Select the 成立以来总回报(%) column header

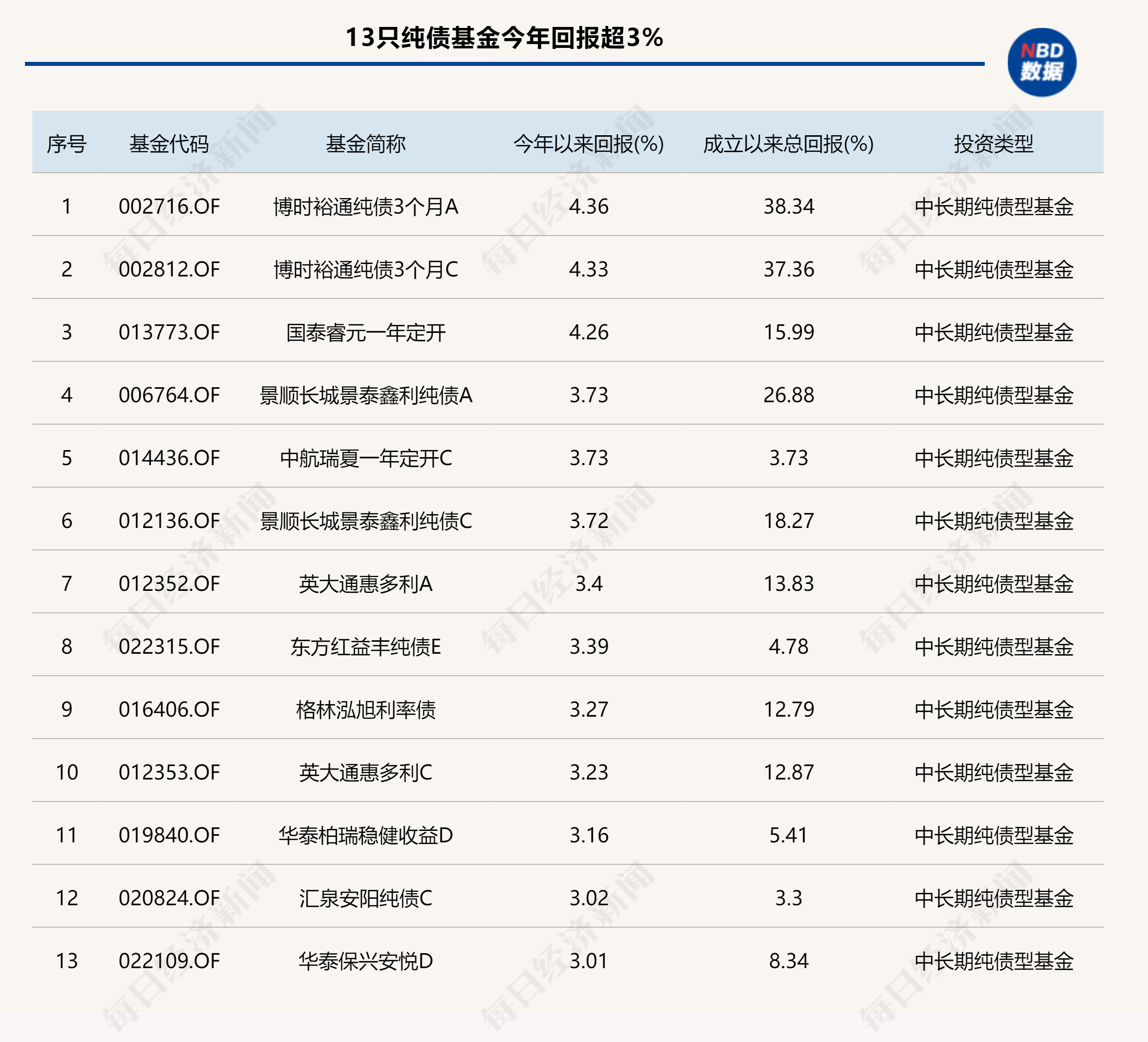tap(788, 144)
